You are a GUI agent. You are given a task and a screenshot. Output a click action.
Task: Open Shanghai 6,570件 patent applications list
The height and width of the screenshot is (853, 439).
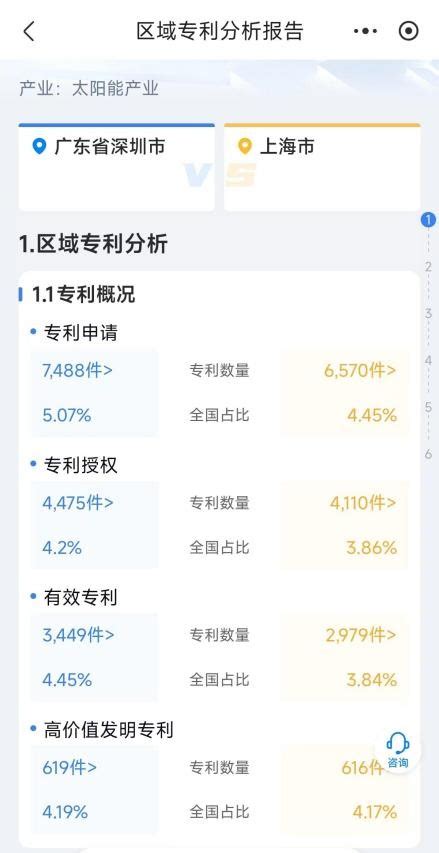[360, 370]
